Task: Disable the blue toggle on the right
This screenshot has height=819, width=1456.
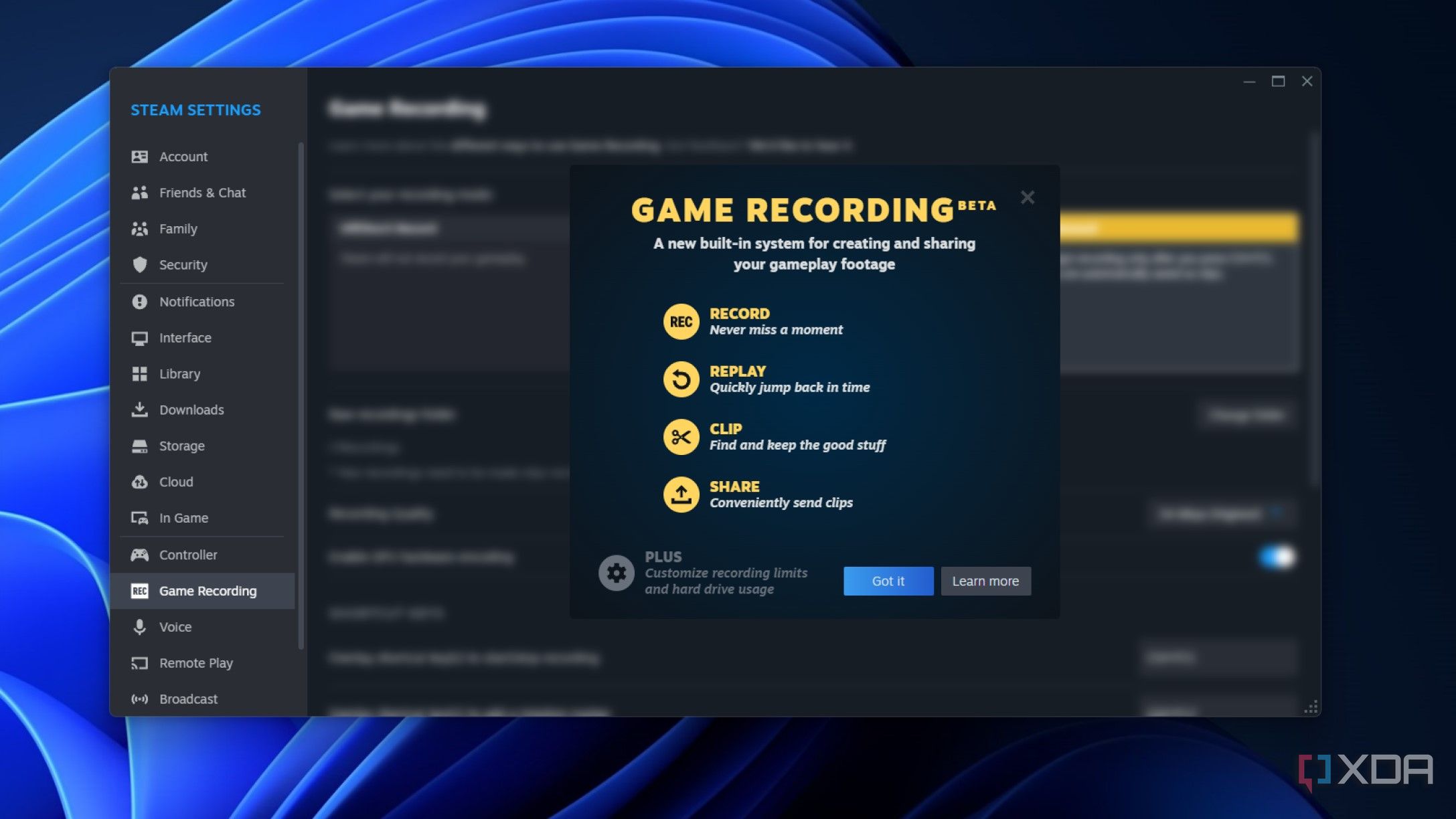Action: point(1274,557)
